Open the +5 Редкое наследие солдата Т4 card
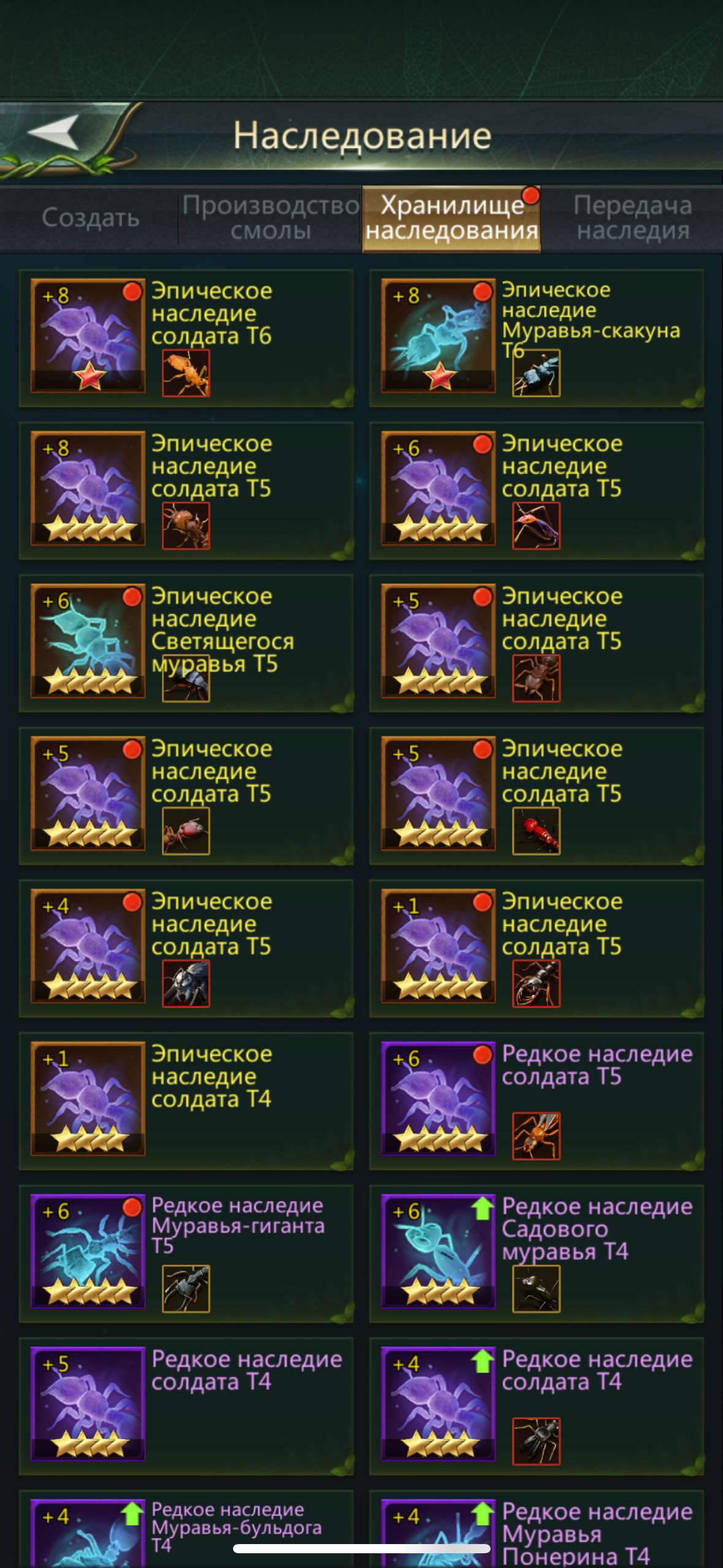Screen dimensions: 723x1568 [x=186, y=1407]
